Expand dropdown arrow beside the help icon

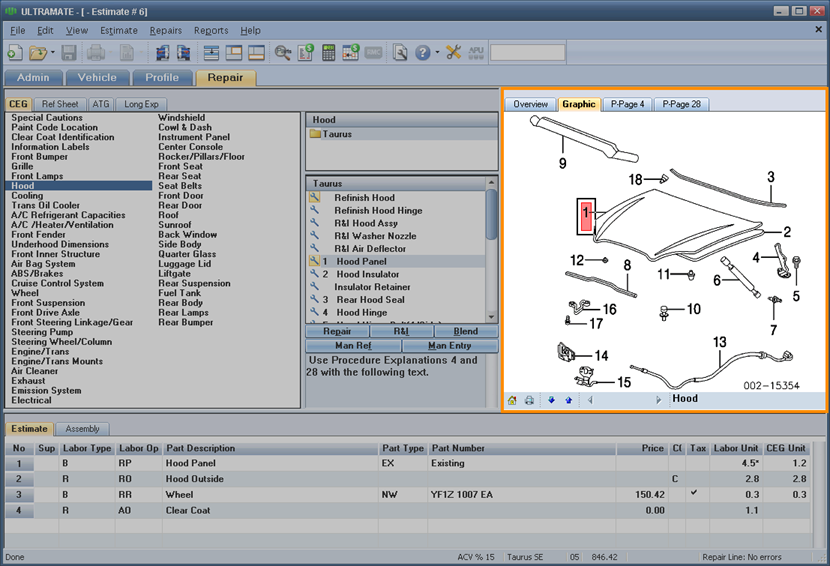[x=436, y=53]
